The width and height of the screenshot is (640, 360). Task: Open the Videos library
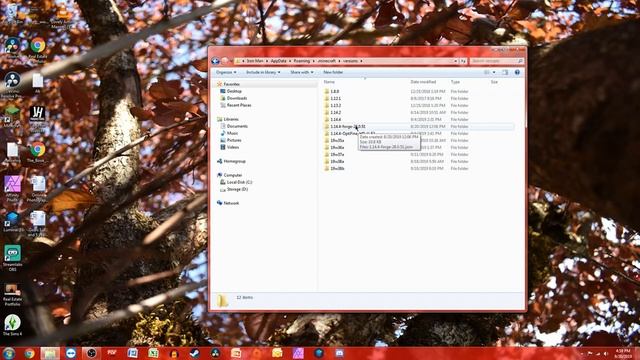(233, 147)
